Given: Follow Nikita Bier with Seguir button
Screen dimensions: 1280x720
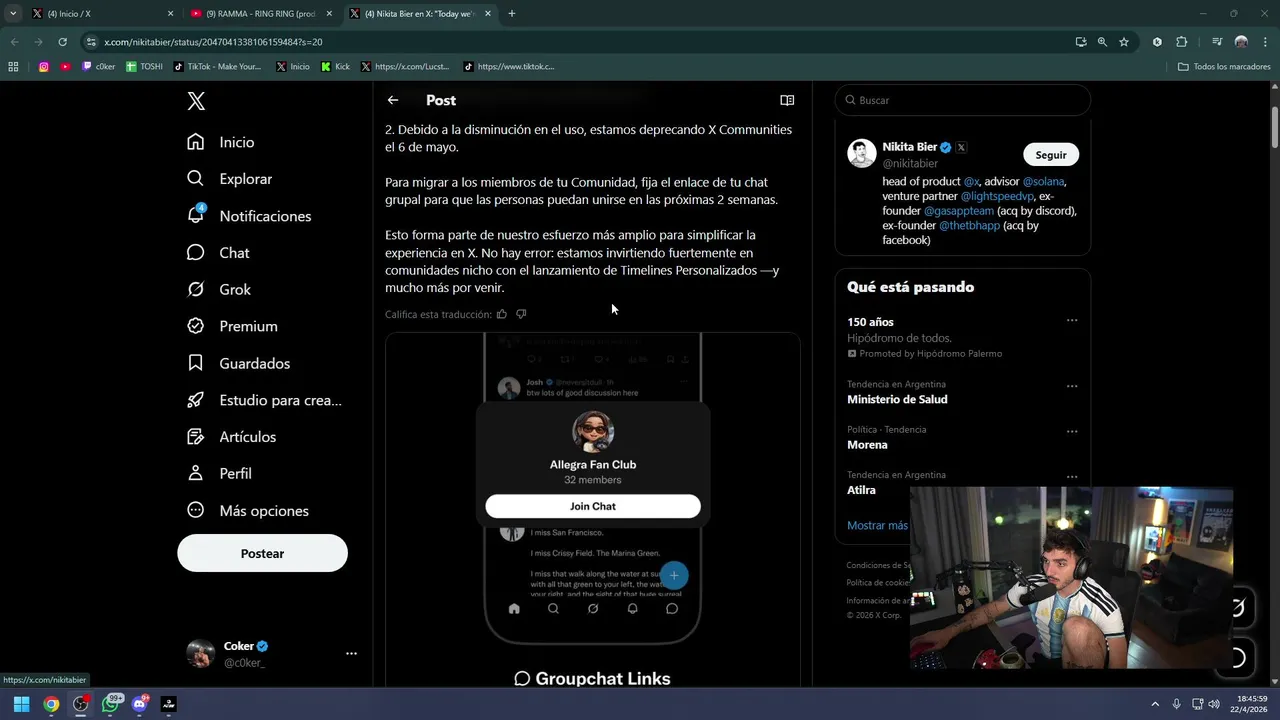Looking at the screenshot, I should (1051, 155).
